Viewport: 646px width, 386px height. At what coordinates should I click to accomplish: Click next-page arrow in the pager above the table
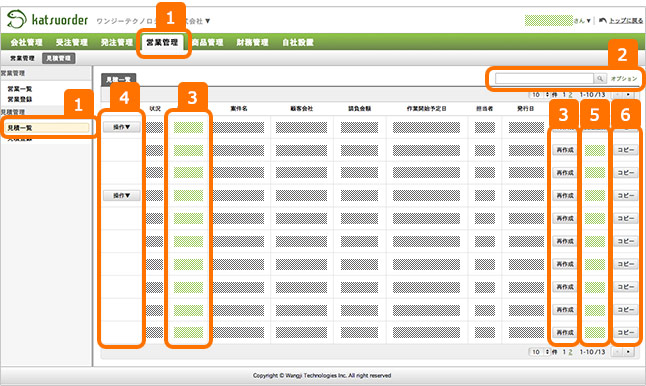628,95
